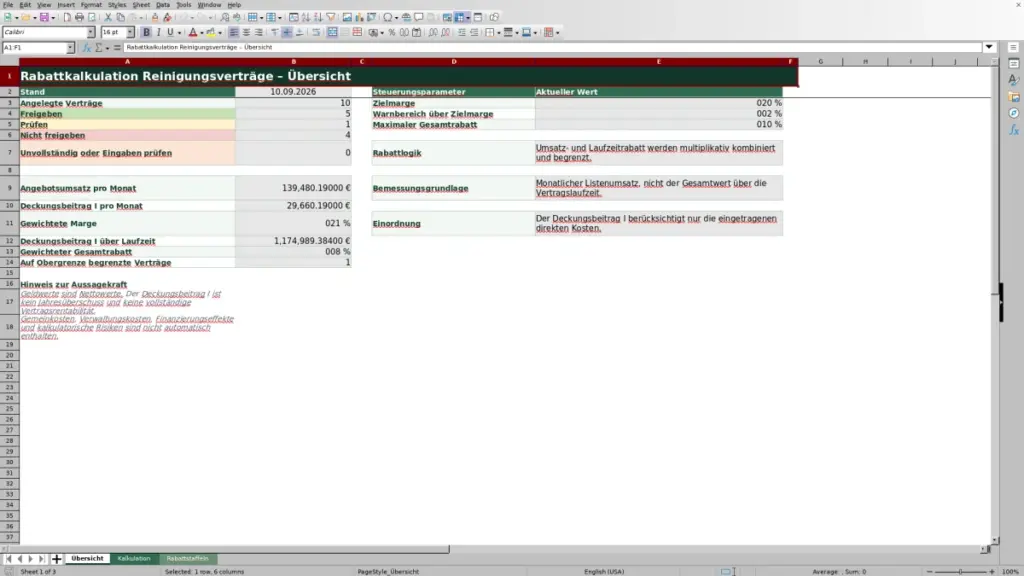Screen dimensions: 1024x576
Task: Click the AutoFilter funnel icon
Action: (330, 17)
